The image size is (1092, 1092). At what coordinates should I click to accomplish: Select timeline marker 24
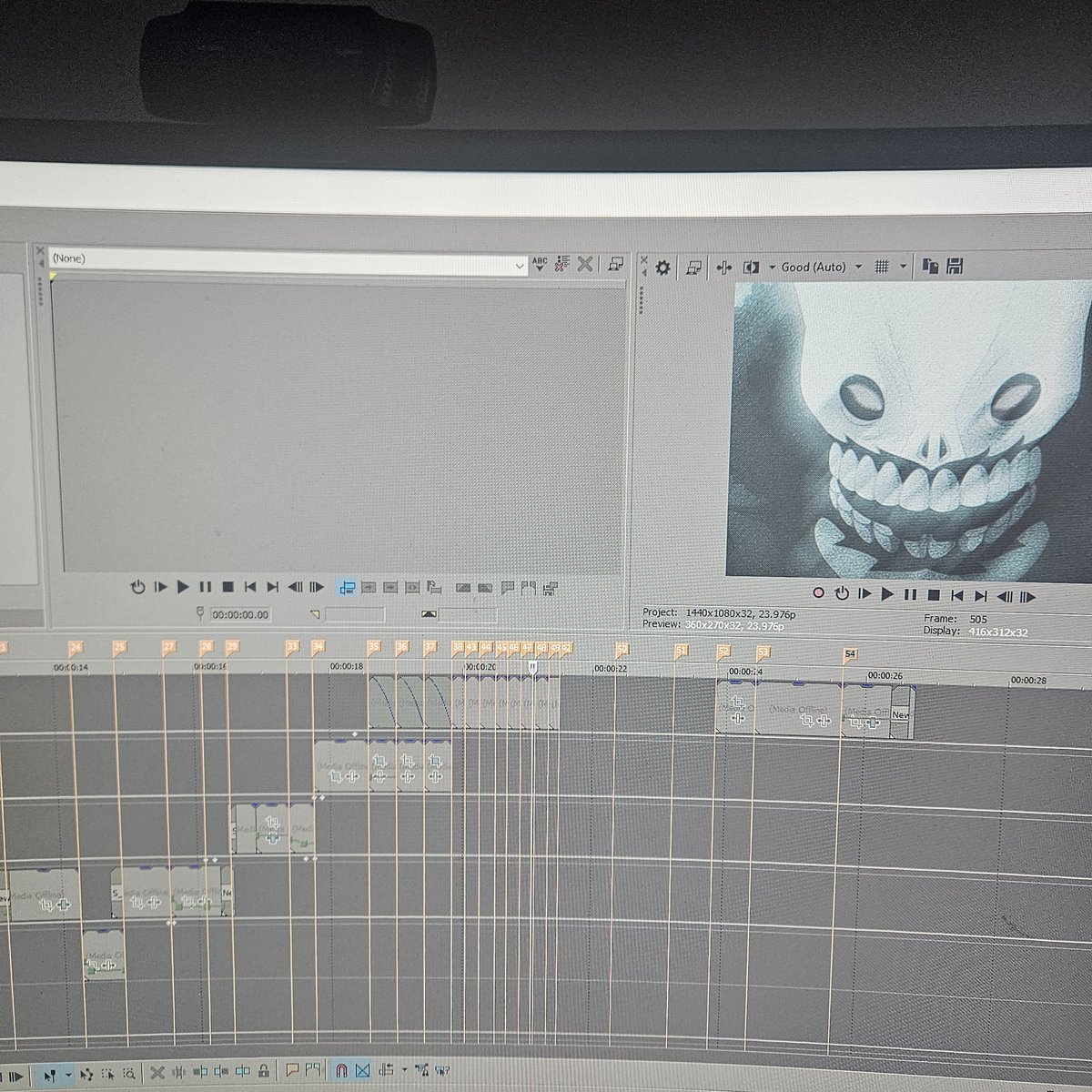click(76, 647)
